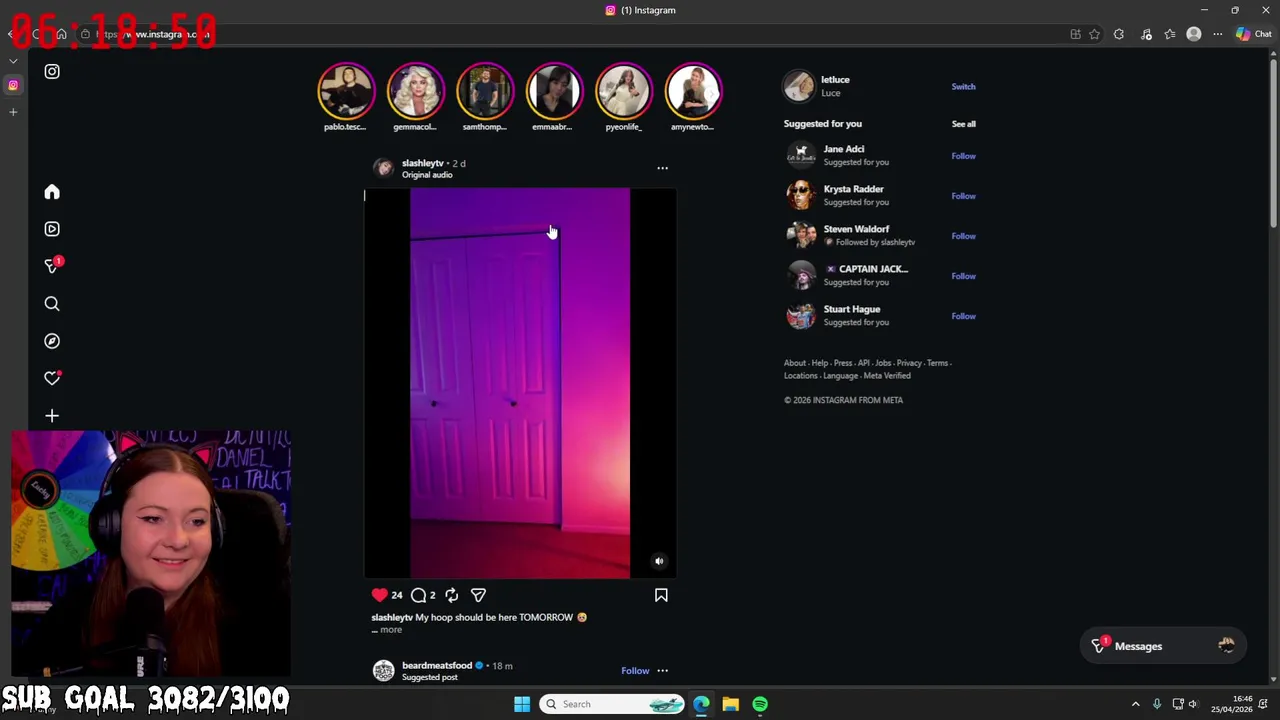Screen dimensions: 1280x720
Task: View pyeonlife_ story
Action: [x=624, y=91]
